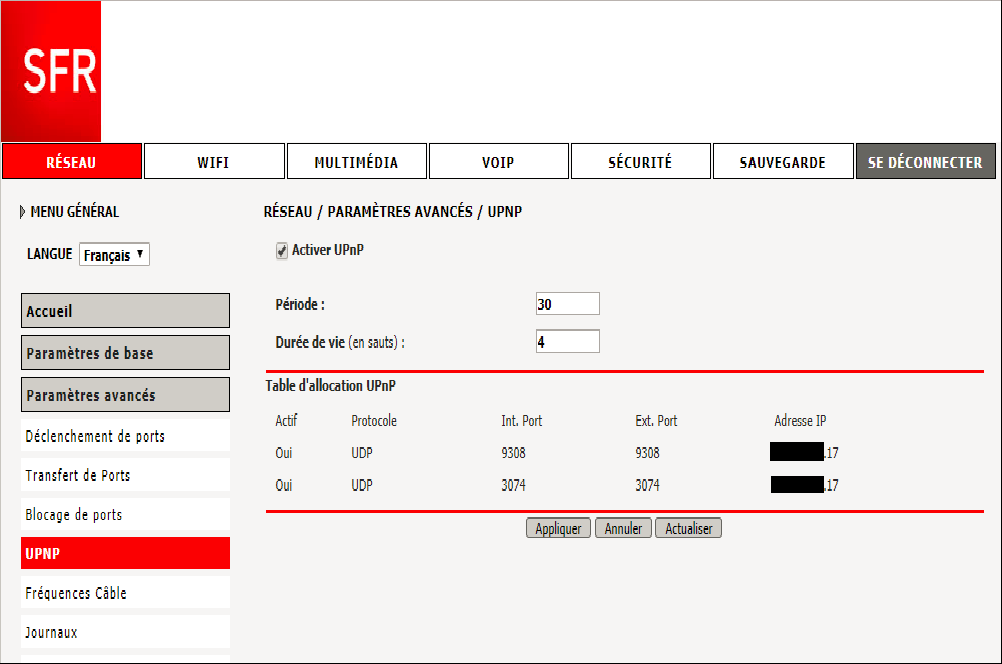Click Se Déconnecter to log out
1002x664 pixels.
click(924, 162)
